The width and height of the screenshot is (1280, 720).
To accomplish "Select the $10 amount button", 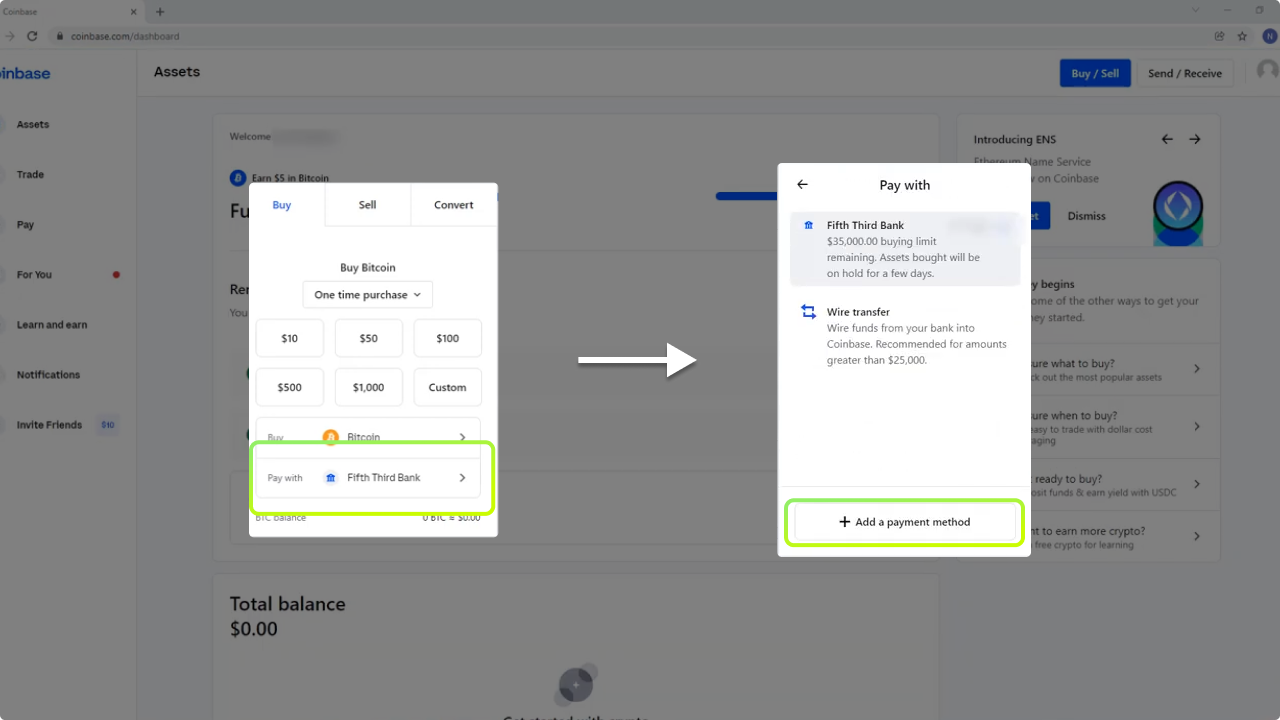I will [289, 338].
